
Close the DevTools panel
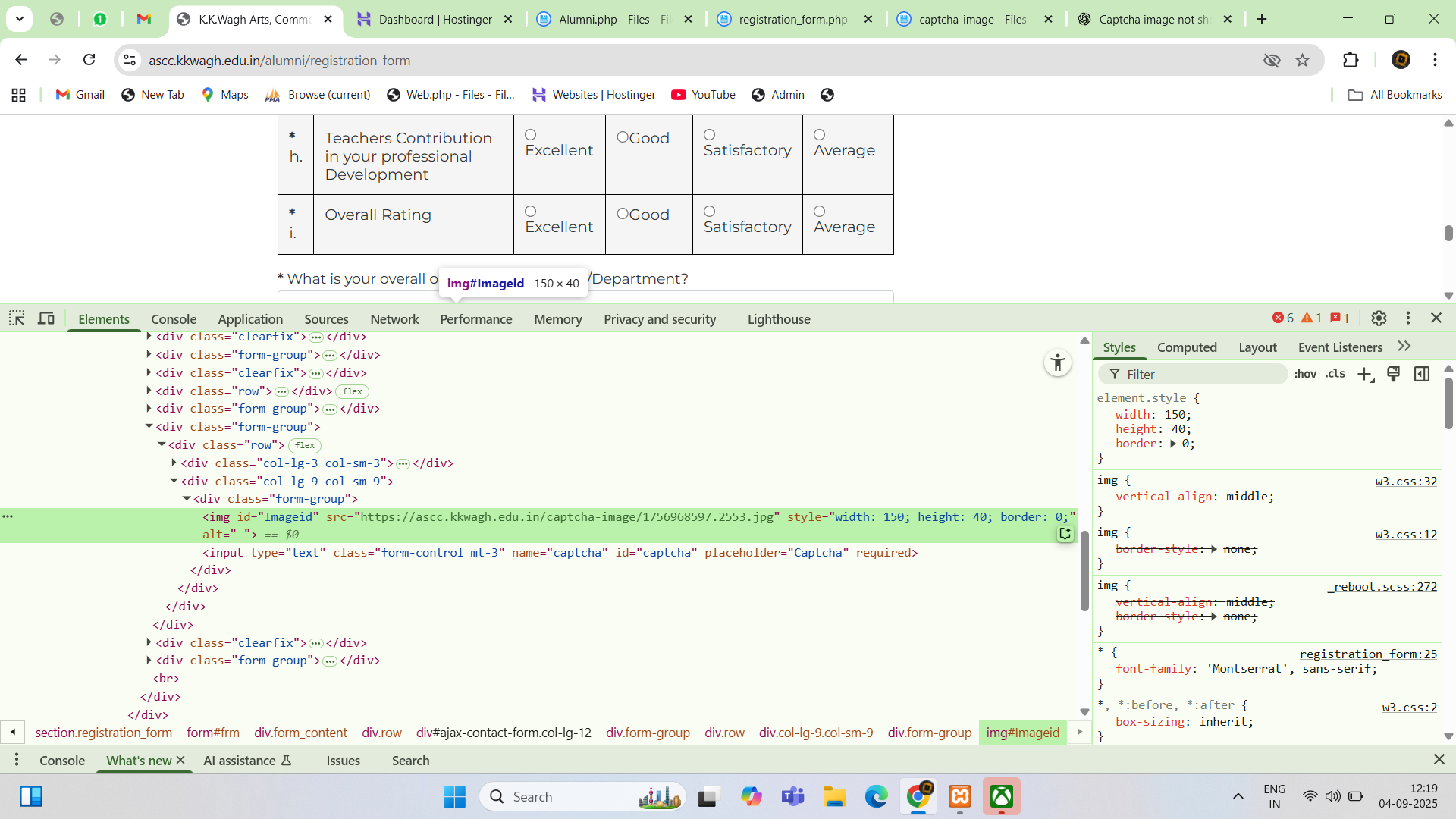[1436, 318]
